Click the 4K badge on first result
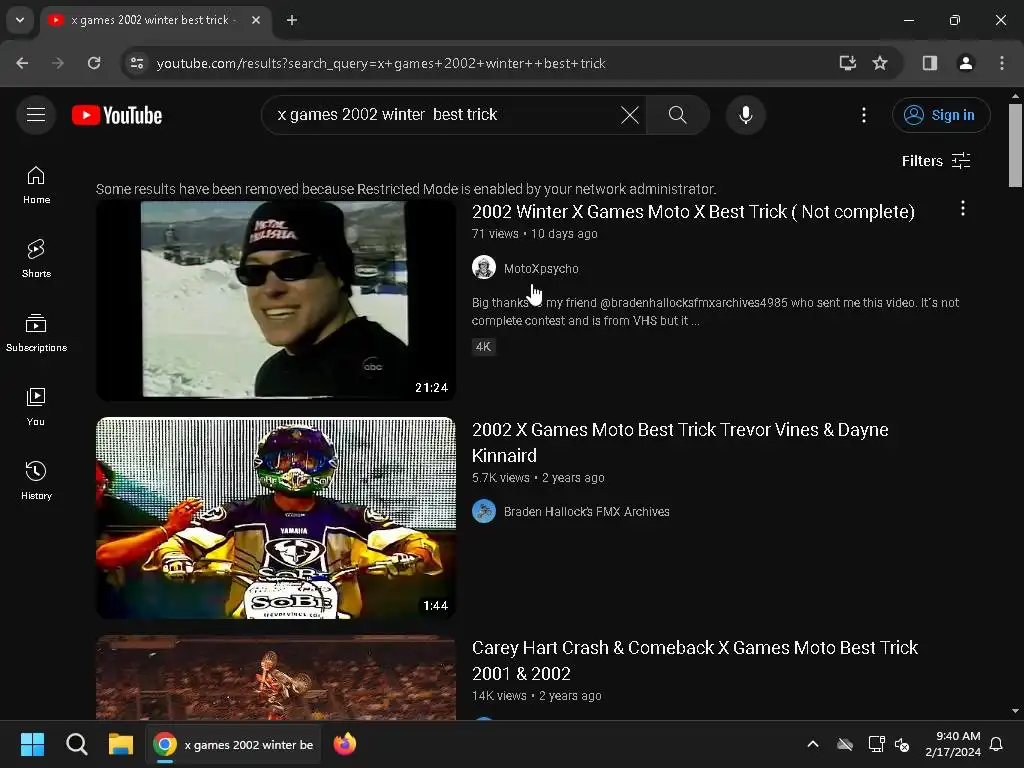 coord(483,347)
